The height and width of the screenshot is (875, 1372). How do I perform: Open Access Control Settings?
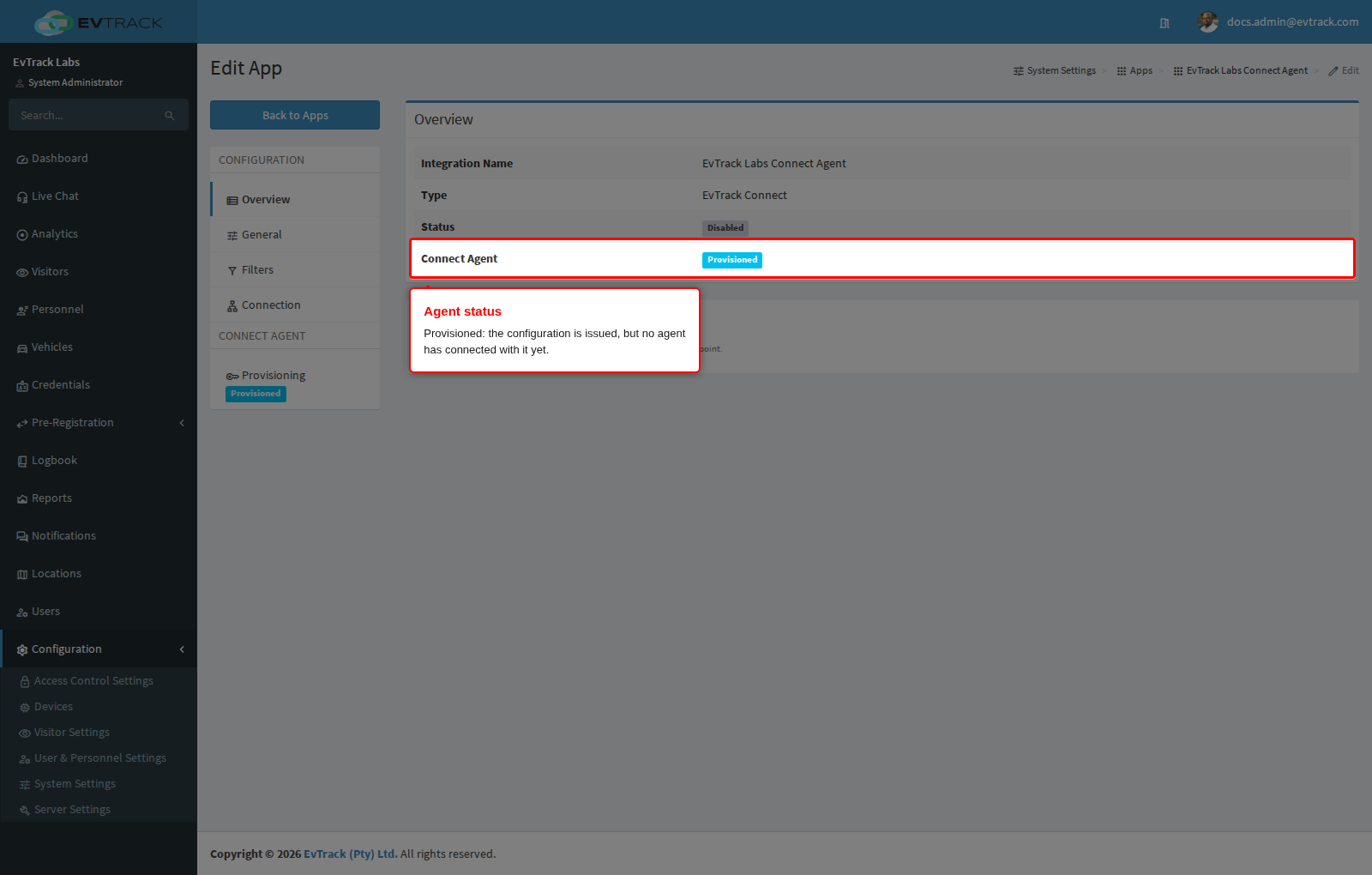click(99, 681)
